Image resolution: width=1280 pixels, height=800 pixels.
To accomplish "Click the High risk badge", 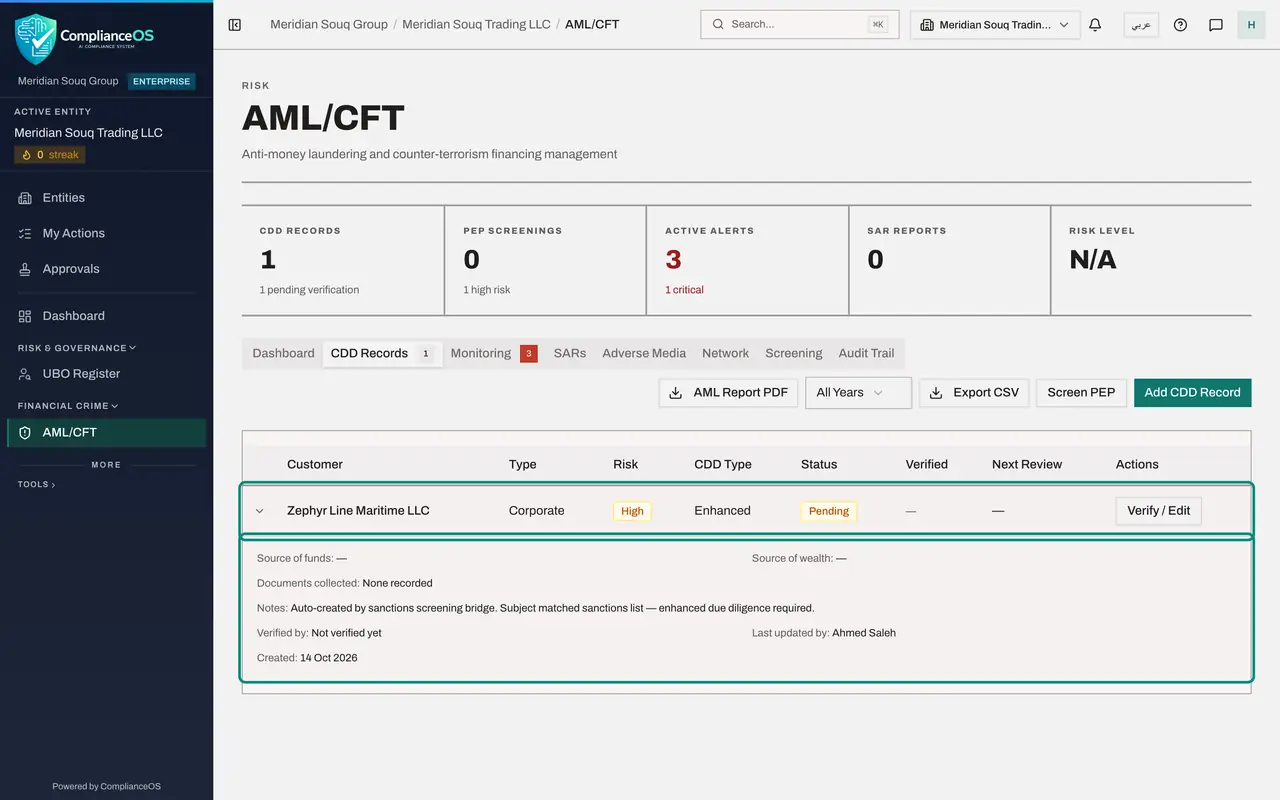I will click(x=632, y=511).
